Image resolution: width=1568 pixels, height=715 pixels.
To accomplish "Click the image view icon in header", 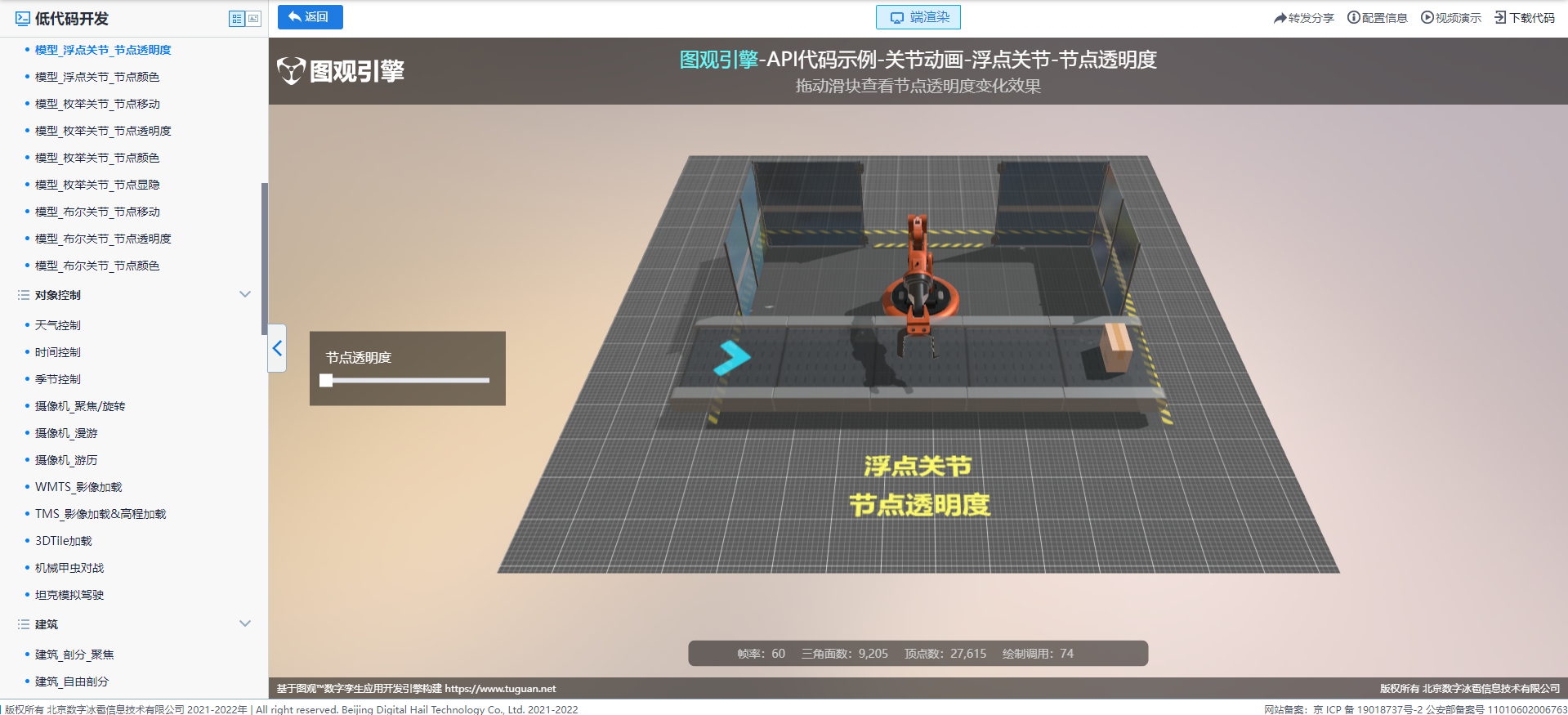I will 253,18.
